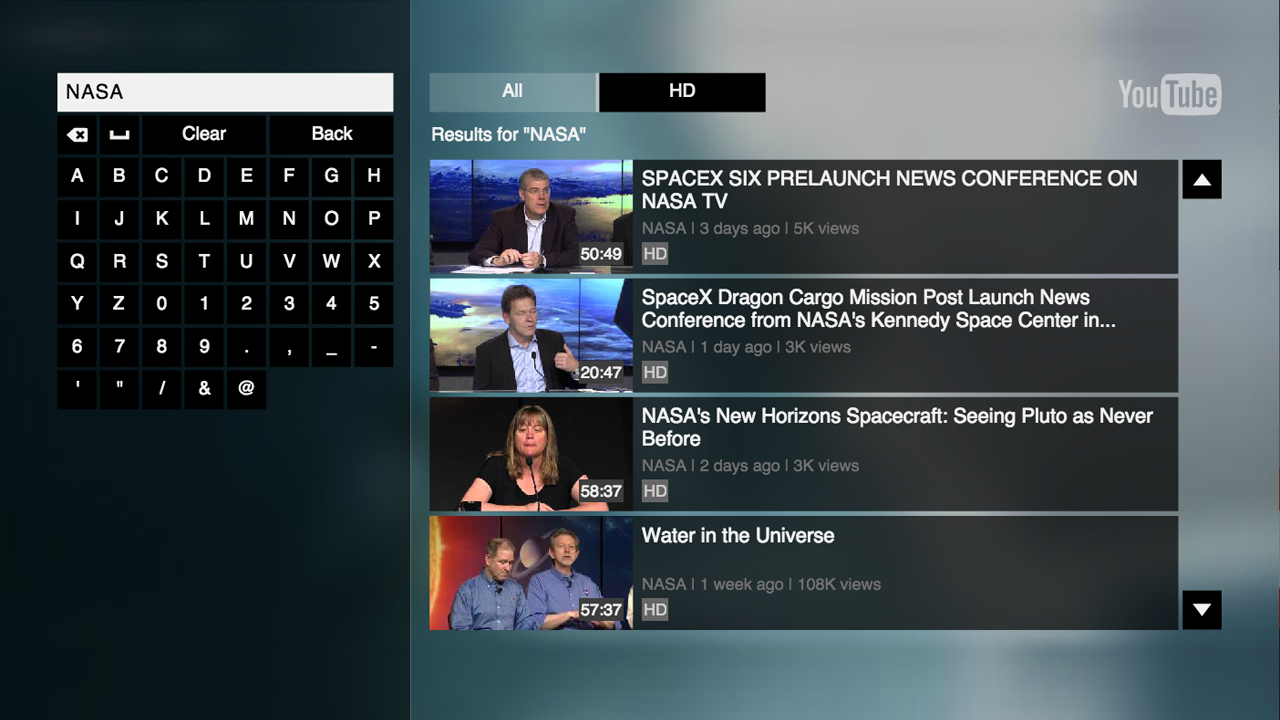The image size is (1280, 720).
Task: Click the New Horizons video thumbnail
Action: (x=530, y=454)
